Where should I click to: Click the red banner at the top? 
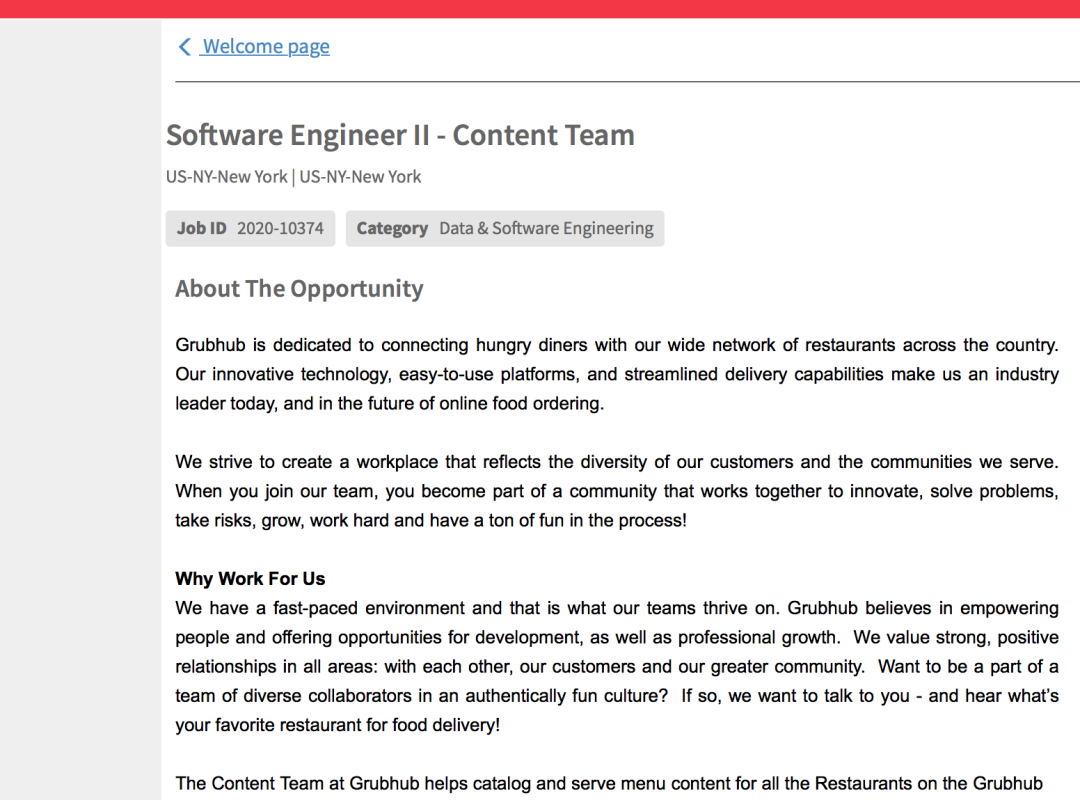(540, 8)
